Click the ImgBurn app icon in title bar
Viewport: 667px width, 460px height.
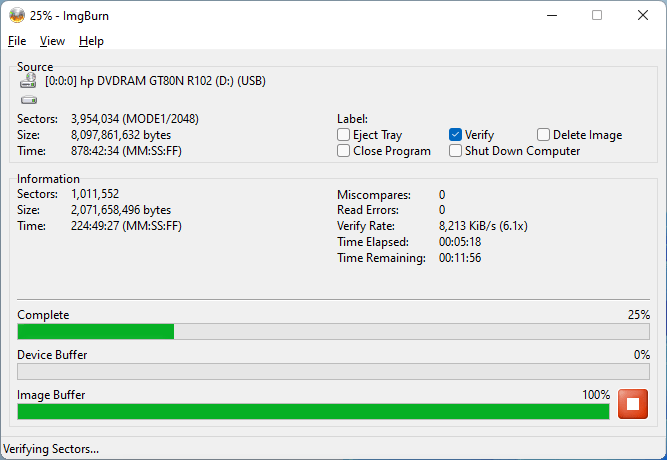point(17,15)
